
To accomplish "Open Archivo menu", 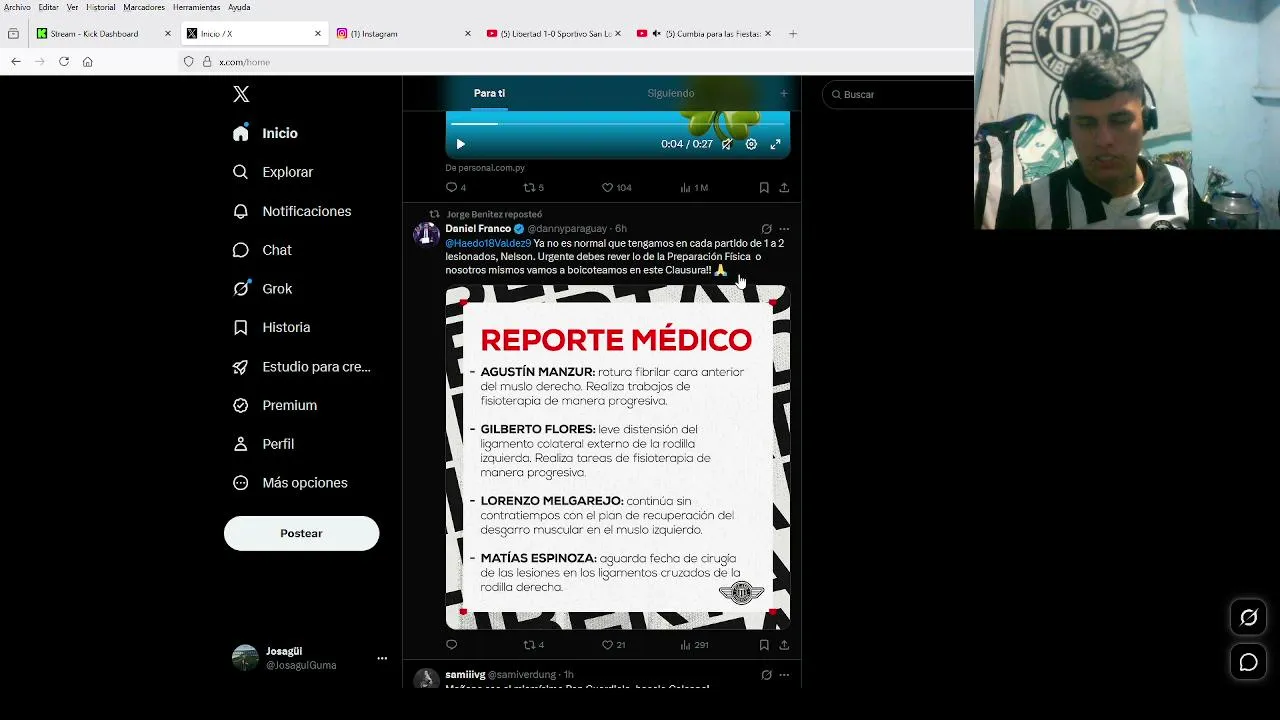I will (x=17, y=7).
